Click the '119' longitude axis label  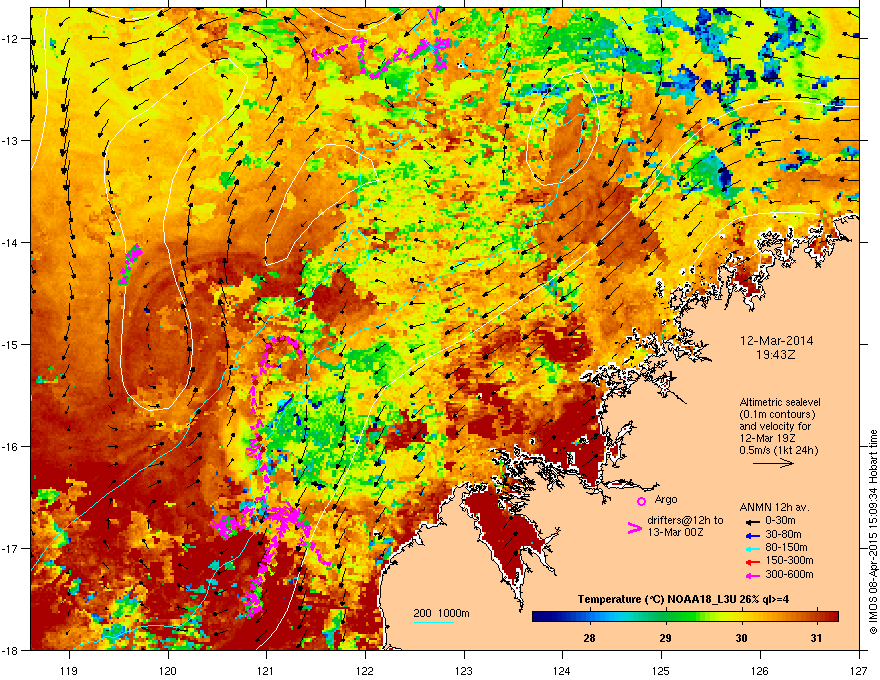pos(69,671)
